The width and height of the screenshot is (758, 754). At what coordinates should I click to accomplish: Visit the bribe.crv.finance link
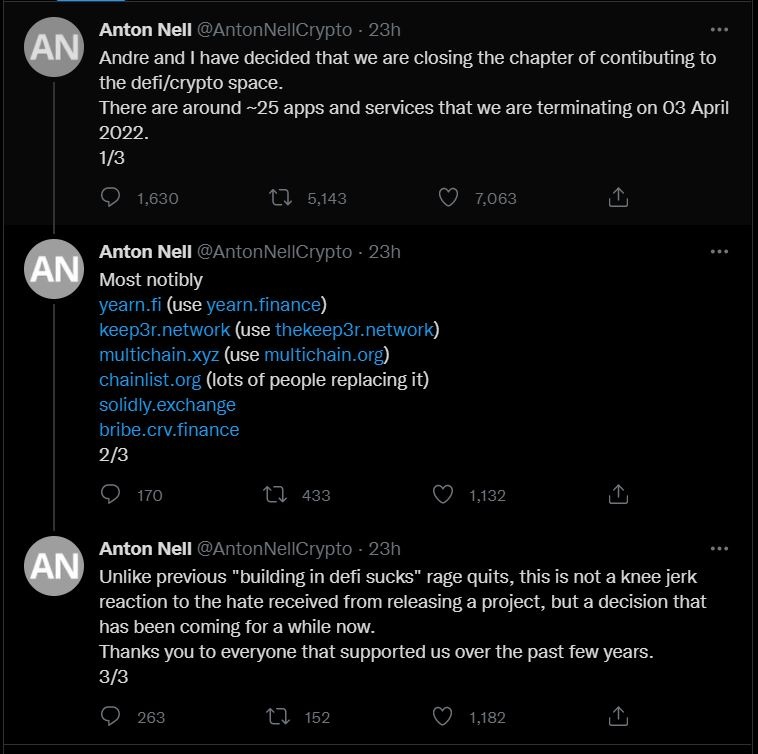[169, 430]
